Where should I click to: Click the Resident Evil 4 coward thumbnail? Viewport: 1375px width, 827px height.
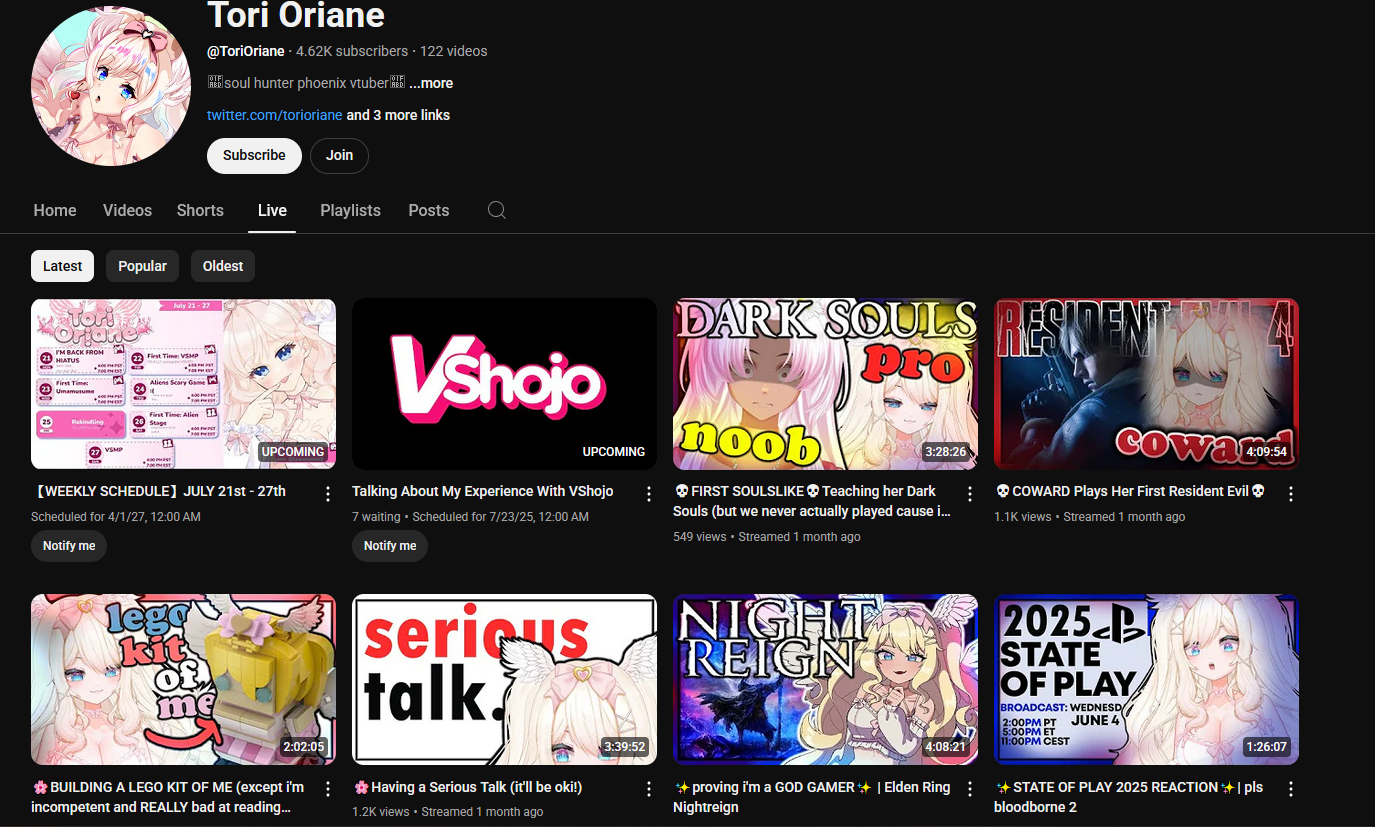[x=1146, y=384]
